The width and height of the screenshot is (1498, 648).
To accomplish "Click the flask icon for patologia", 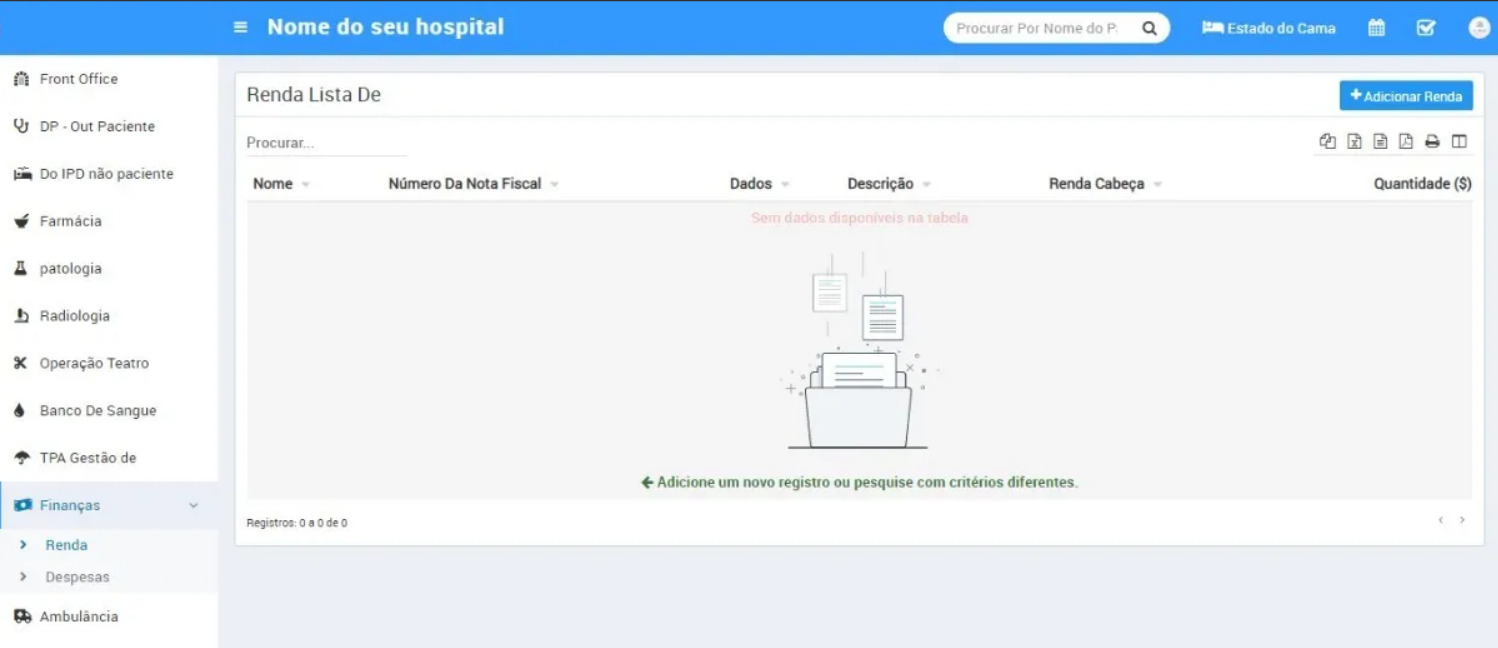I will [20, 268].
